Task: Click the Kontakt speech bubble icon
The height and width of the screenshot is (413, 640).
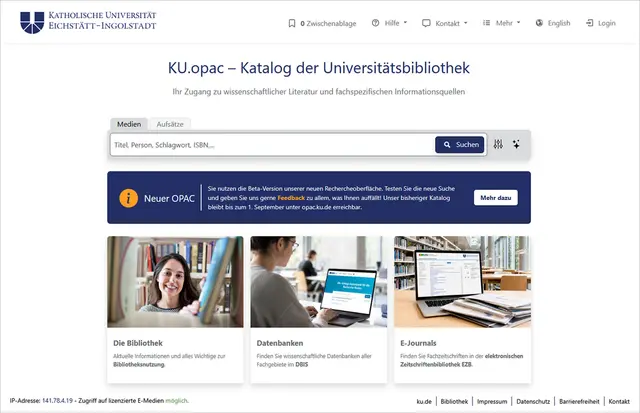Action: pos(426,23)
